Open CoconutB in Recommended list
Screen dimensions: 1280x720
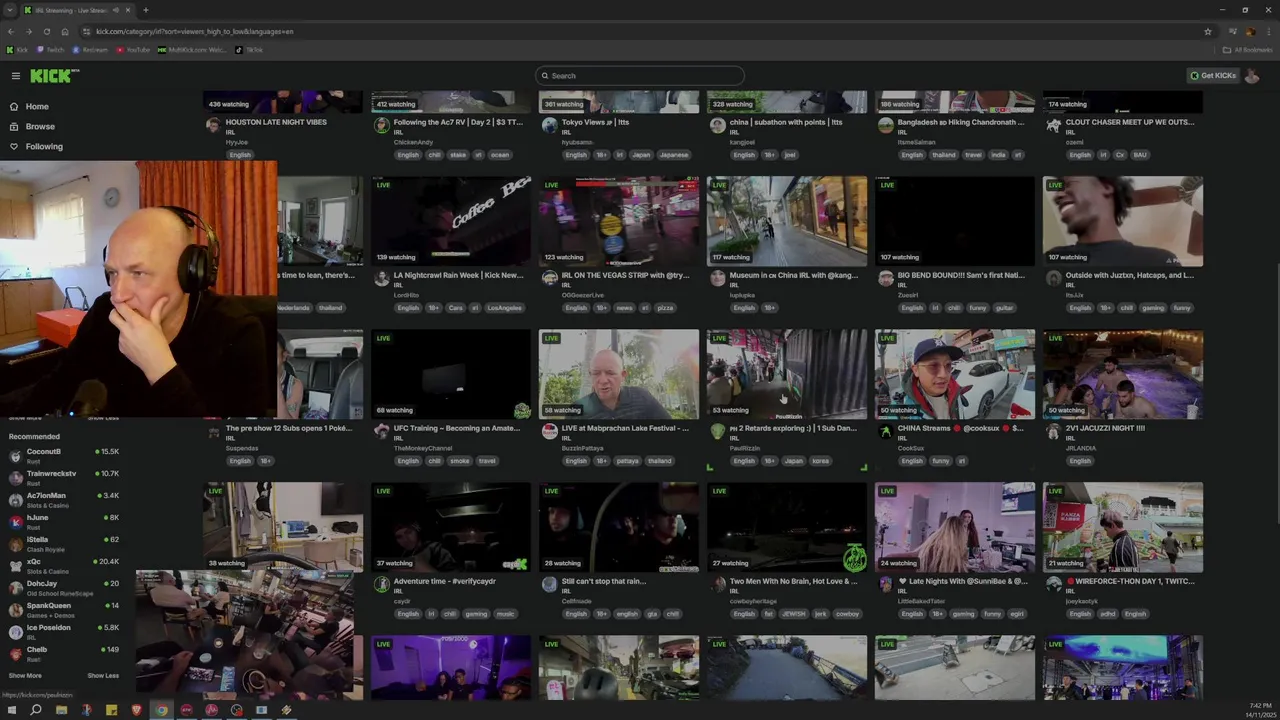pos(62,455)
